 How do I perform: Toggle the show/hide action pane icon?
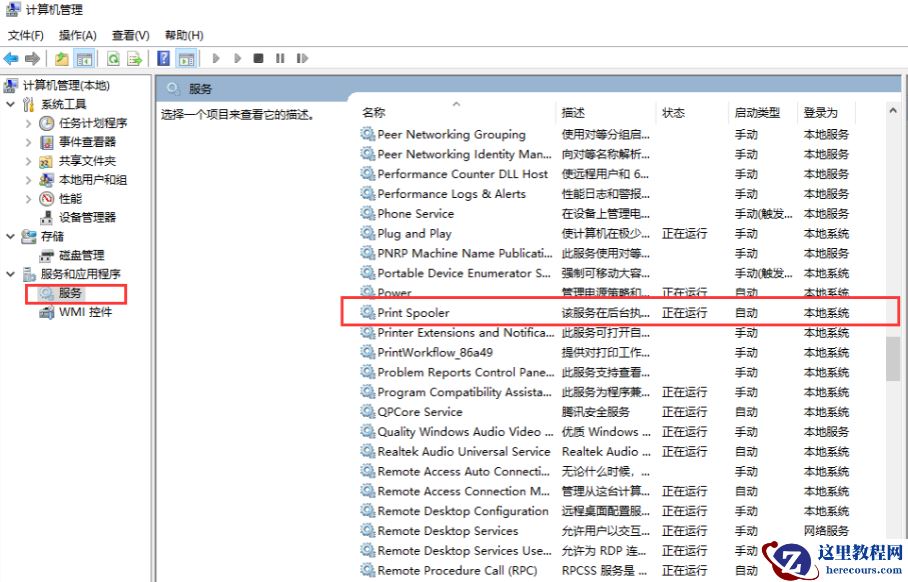click(x=188, y=57)
